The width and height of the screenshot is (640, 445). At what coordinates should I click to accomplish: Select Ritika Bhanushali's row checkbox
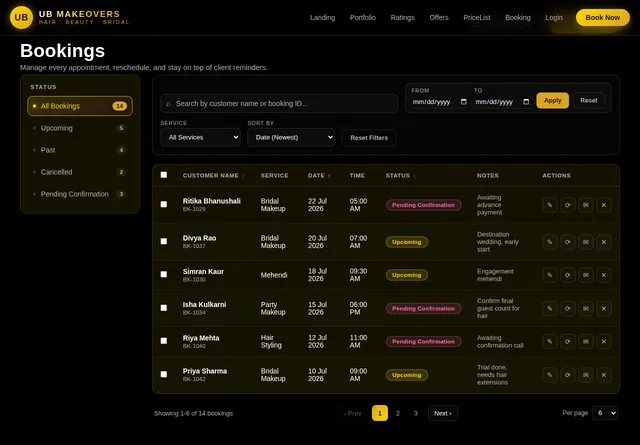click(x=164, y=204)
